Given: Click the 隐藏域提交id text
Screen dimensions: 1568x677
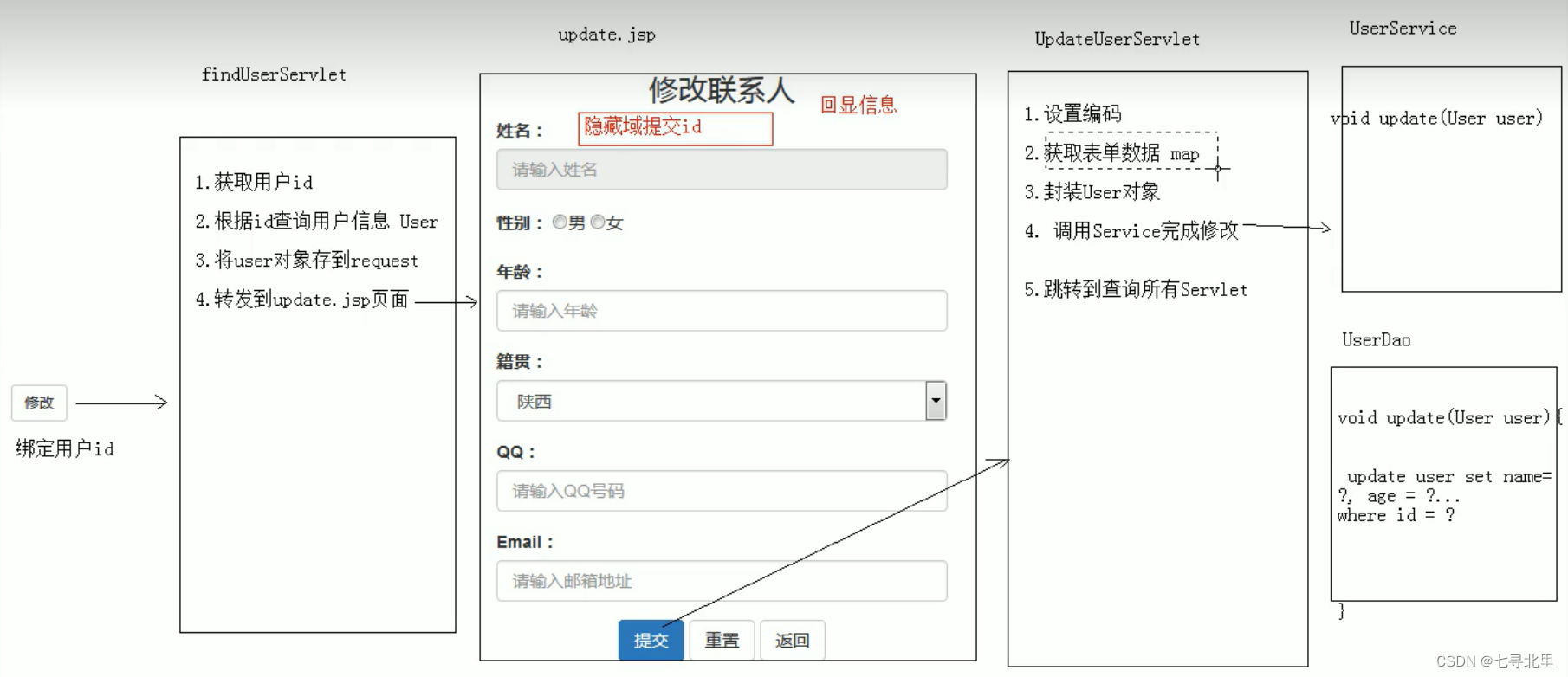Looking at the screenshot, I should (x=643, y=126).
